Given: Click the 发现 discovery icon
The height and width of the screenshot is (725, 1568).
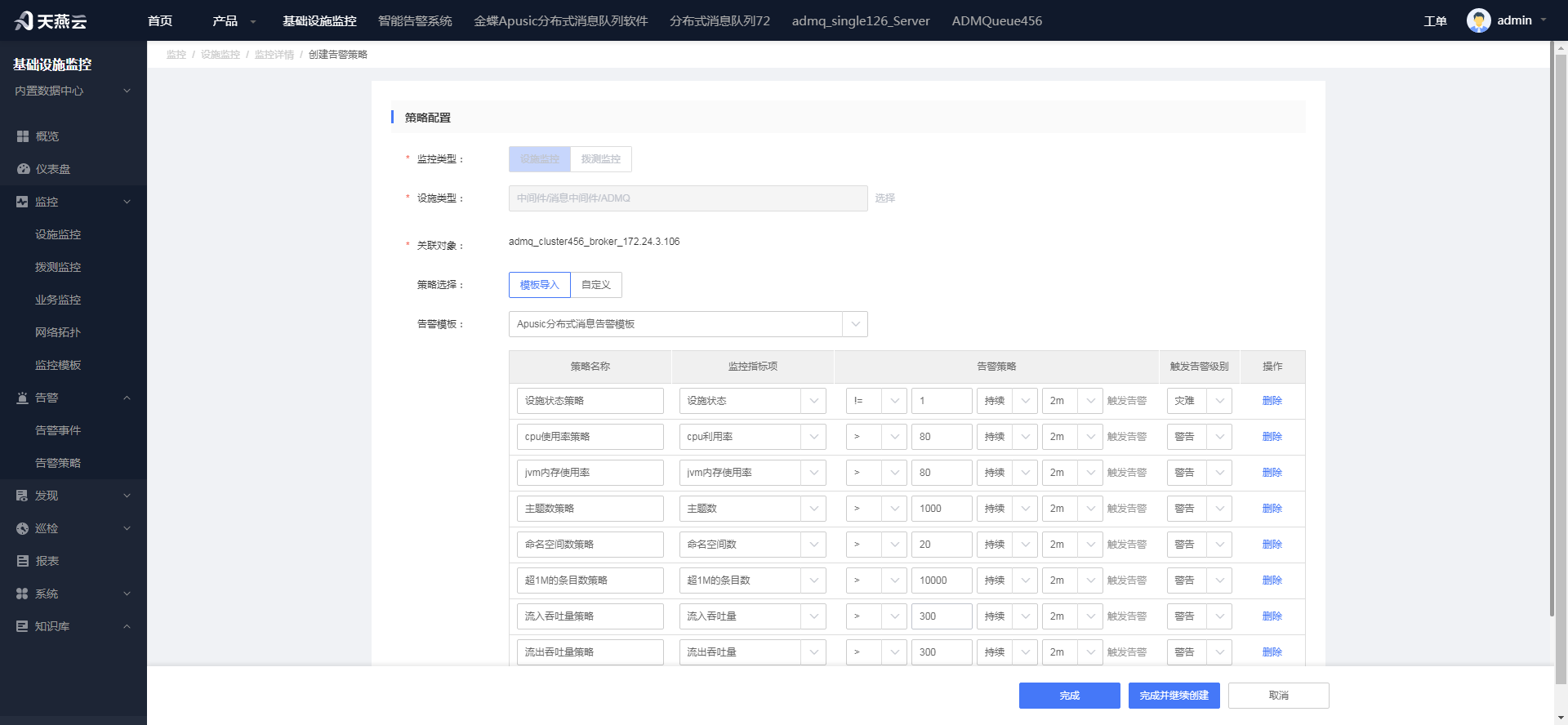Looking at the screenshot, I should (22, 496).
